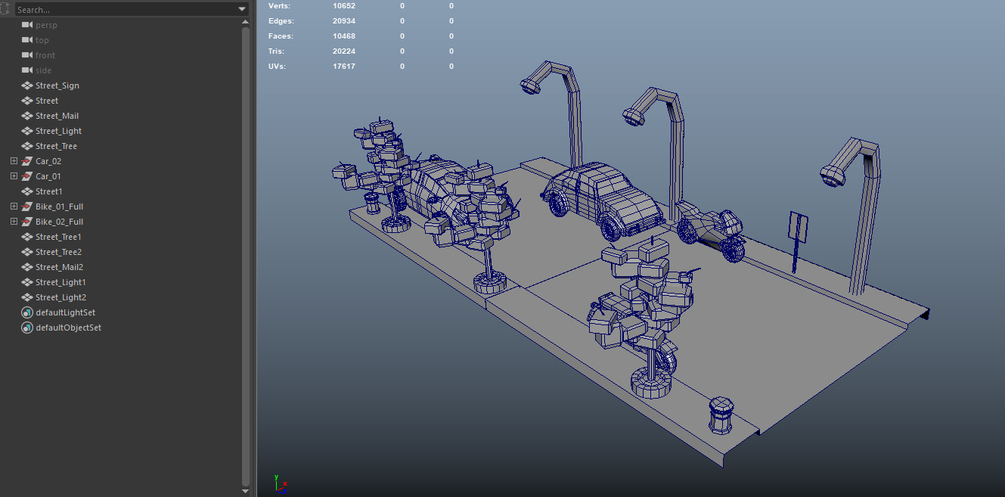Click the street sign model in viewport
The height and width of the screenshot is (497, 1005).
point(797,242)
